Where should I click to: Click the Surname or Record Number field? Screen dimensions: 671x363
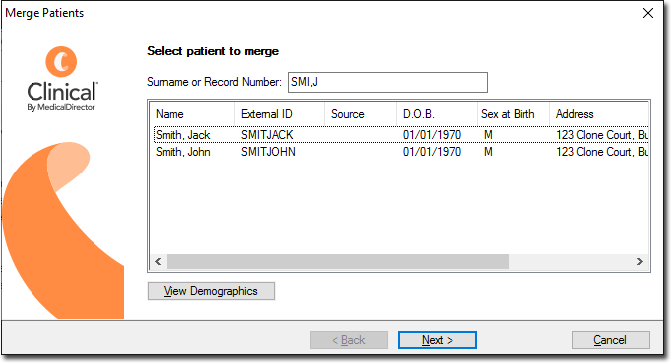(388, 82)
